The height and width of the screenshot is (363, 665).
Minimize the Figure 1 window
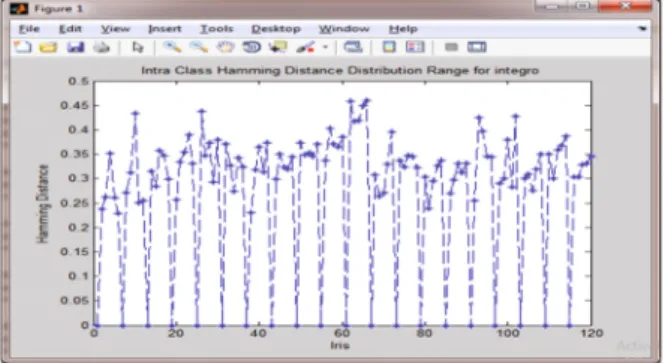point(551,6)
